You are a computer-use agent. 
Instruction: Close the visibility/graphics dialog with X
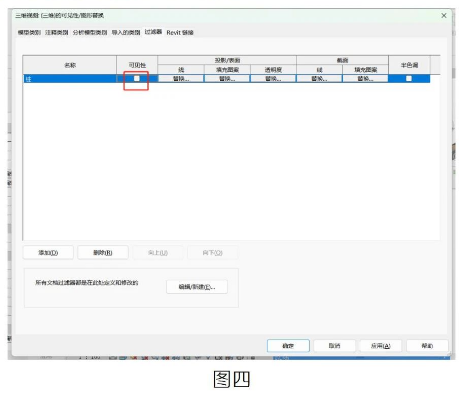coord(444,15)
